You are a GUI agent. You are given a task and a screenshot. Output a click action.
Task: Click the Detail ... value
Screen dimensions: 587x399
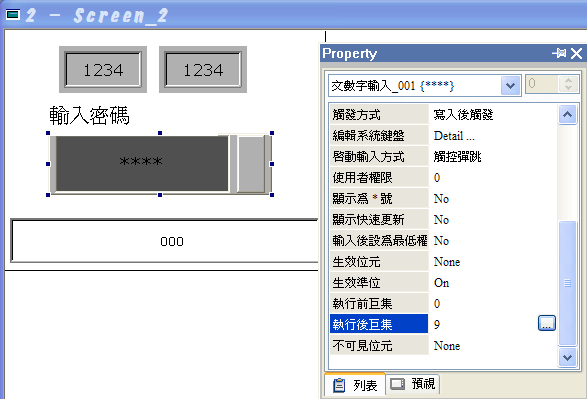click(454, 136)
